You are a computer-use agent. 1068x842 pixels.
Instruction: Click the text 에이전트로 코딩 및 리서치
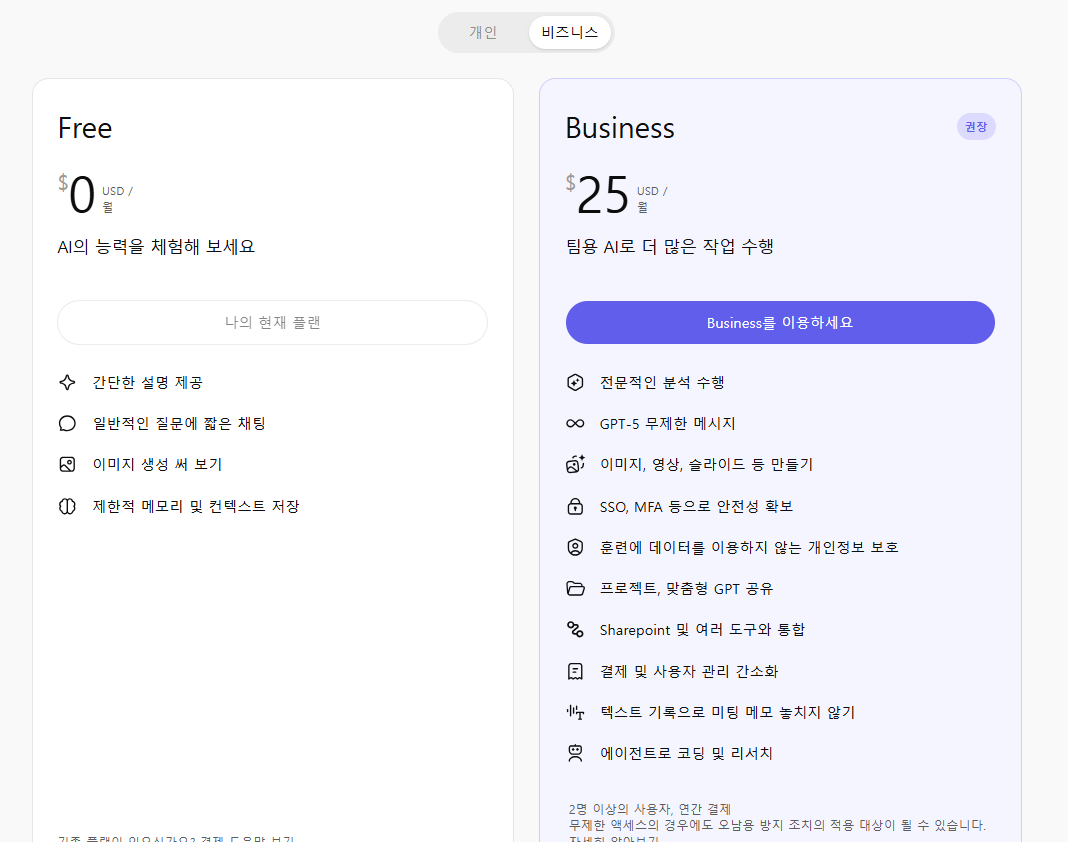click(x=686, y=753)
